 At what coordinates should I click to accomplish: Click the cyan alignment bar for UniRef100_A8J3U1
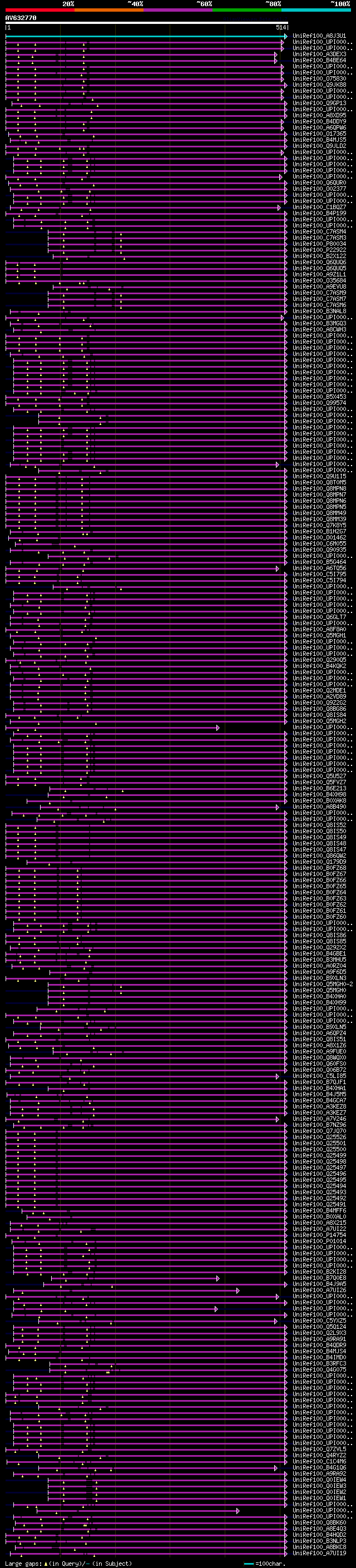147,37
